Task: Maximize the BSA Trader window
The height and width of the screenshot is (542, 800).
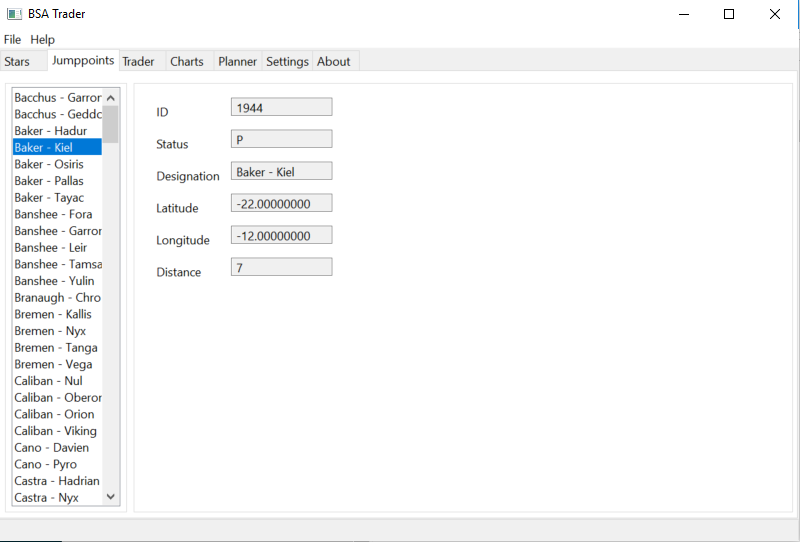Action: coord(729,14)
